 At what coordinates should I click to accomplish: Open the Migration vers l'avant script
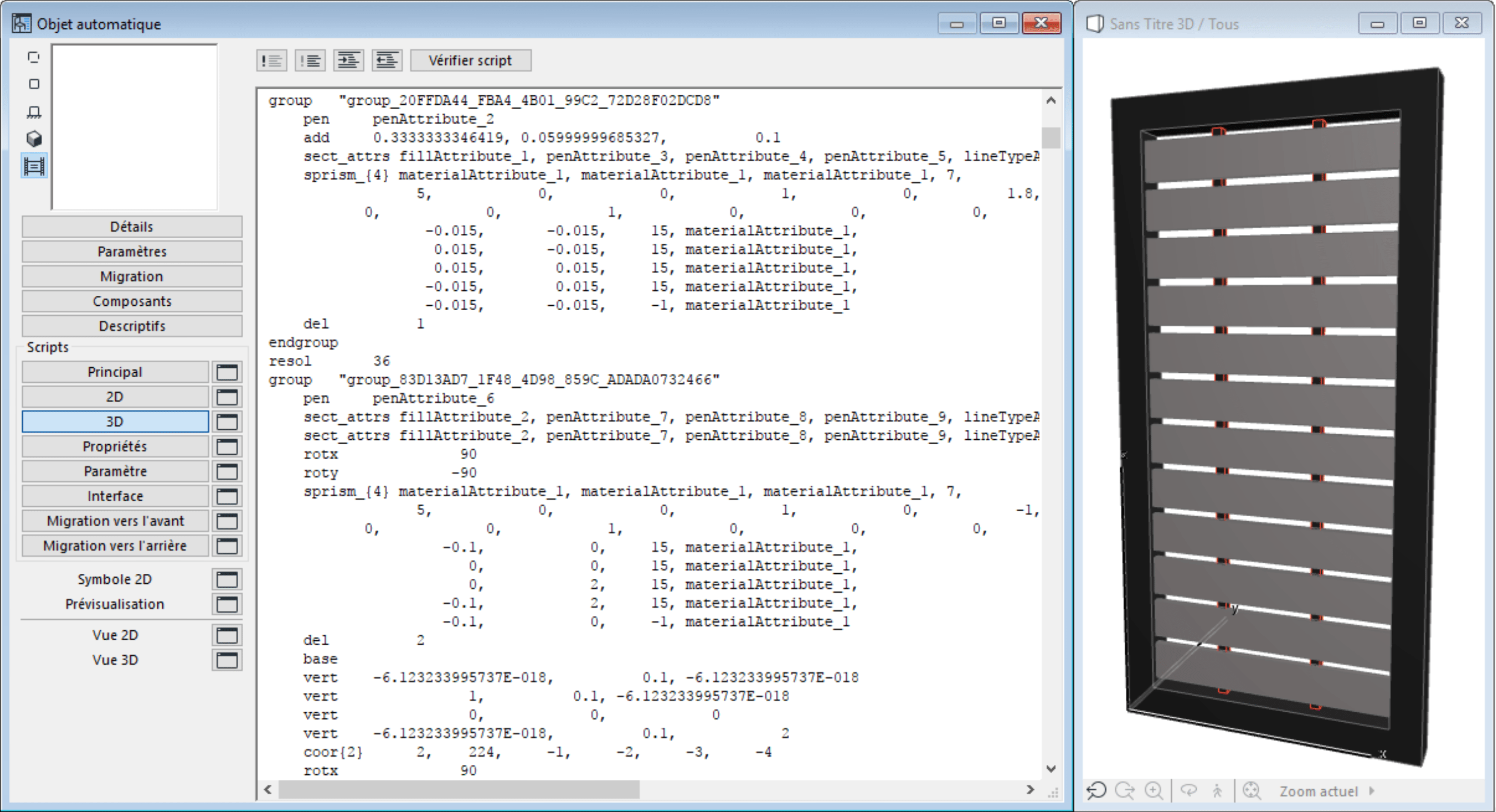click(x=115, y=521)
